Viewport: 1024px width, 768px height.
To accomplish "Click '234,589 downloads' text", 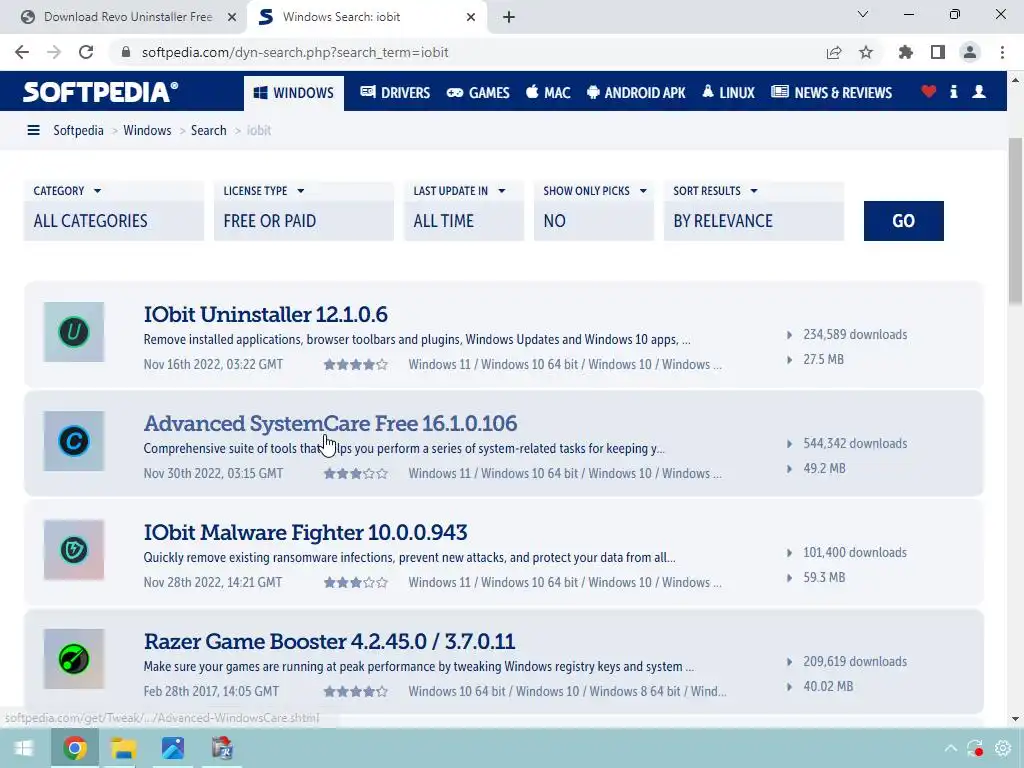I will [x=855, y=334].
